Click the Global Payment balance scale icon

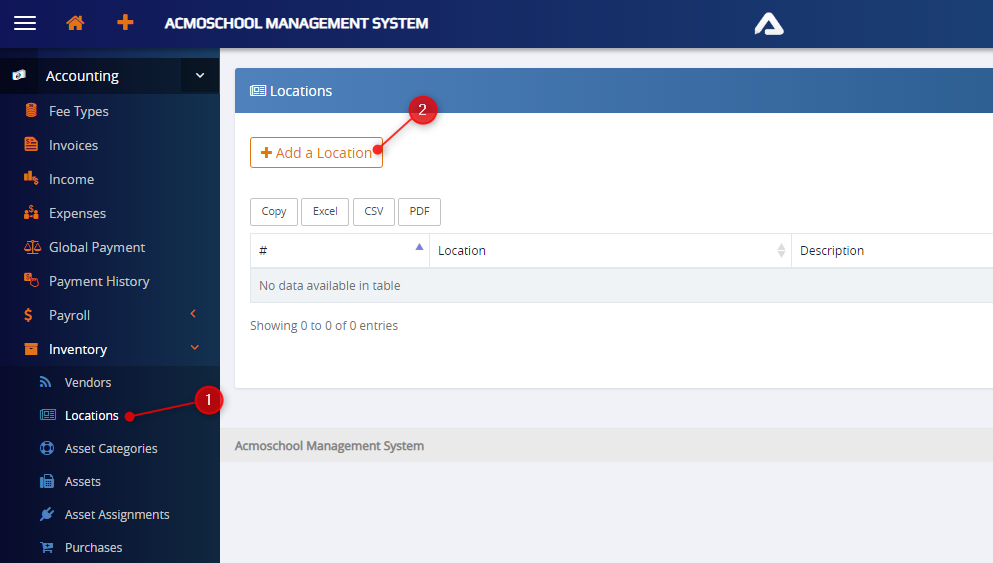click(x=31, y=247)
